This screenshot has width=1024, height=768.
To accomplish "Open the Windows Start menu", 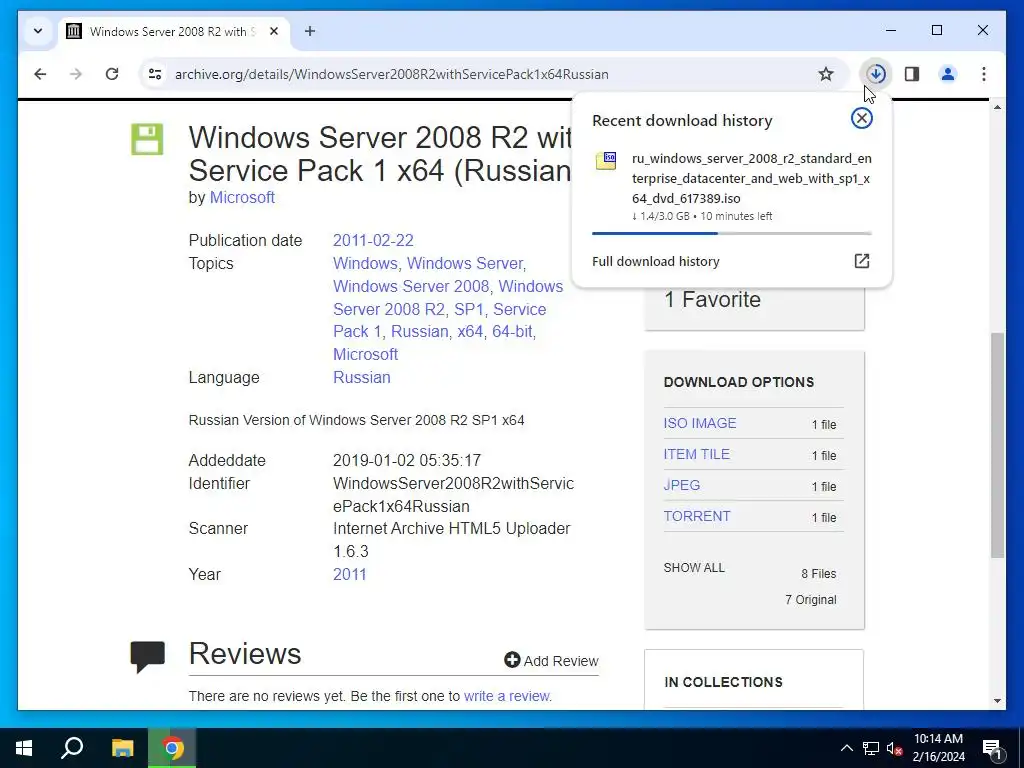I will [x=24, y=748].
